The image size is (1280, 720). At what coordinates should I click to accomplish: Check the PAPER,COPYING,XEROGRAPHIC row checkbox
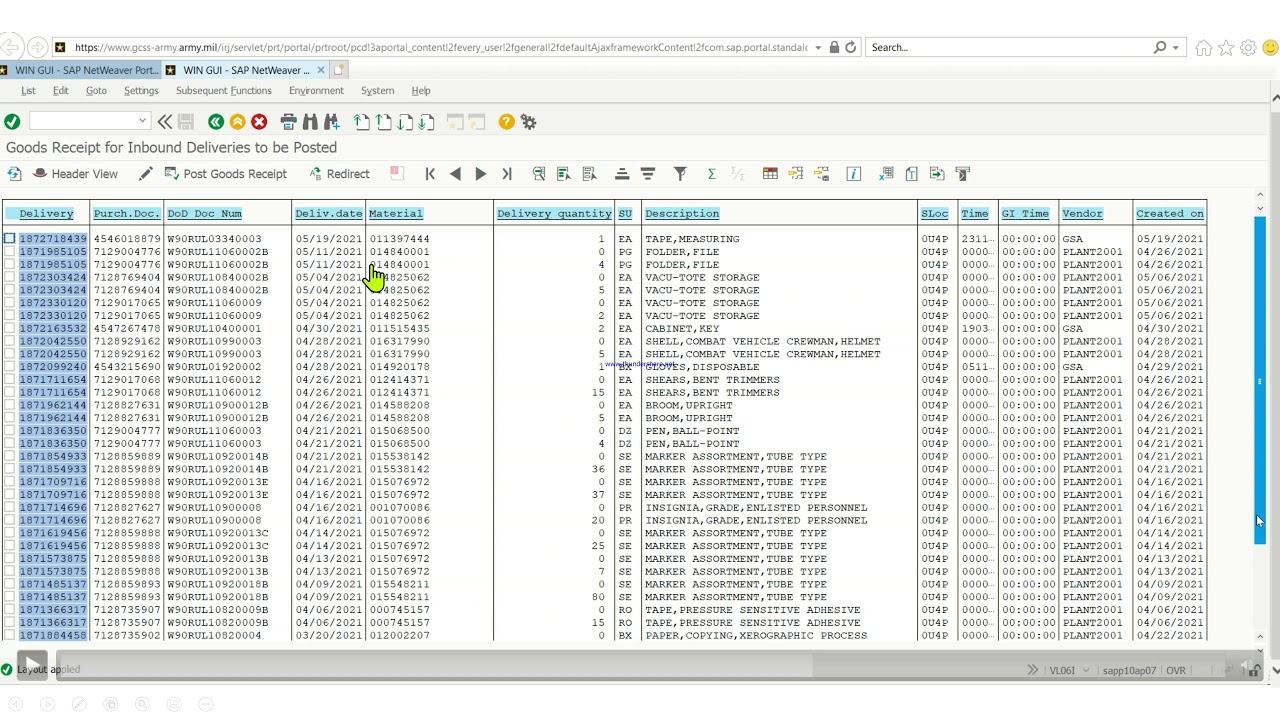coord(9,636)
